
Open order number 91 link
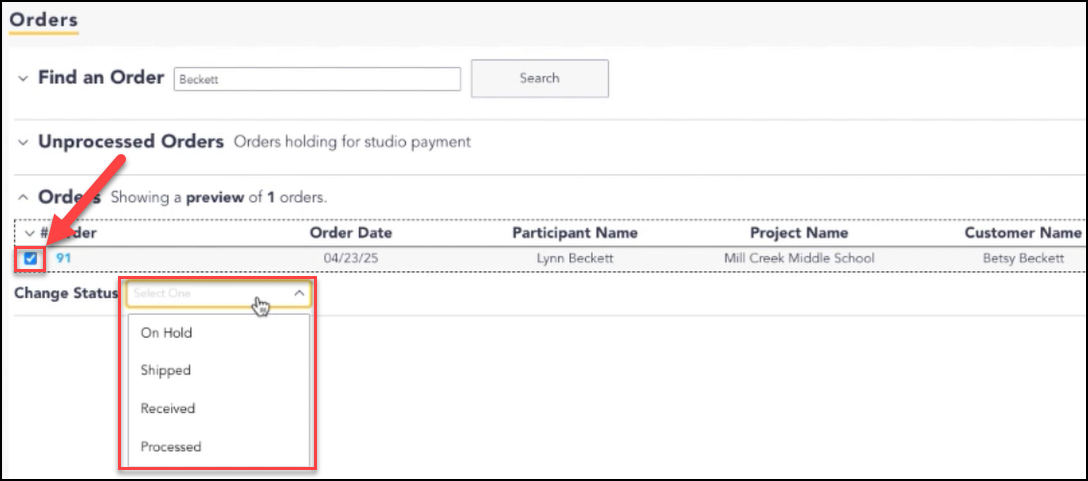pos(63,258)
